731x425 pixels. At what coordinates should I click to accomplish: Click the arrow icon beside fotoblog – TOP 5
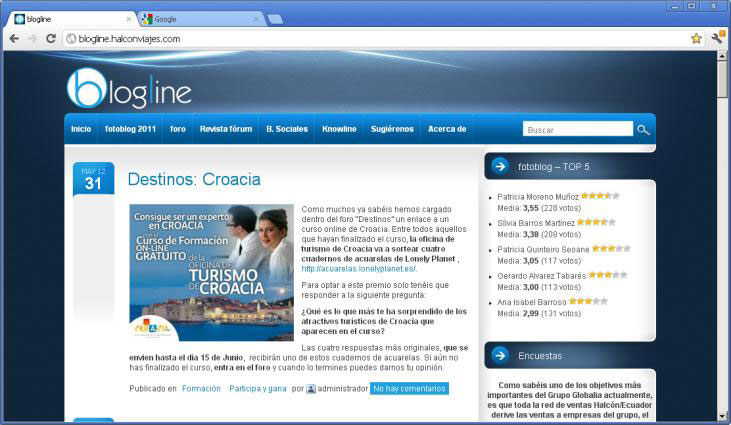(x=500, y=166)
